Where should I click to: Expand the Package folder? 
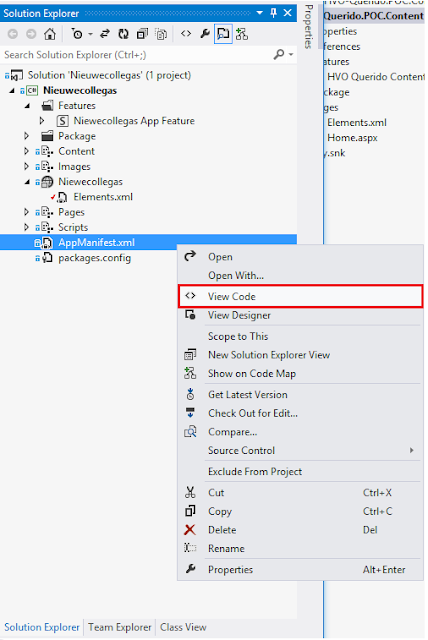(27, 136)
